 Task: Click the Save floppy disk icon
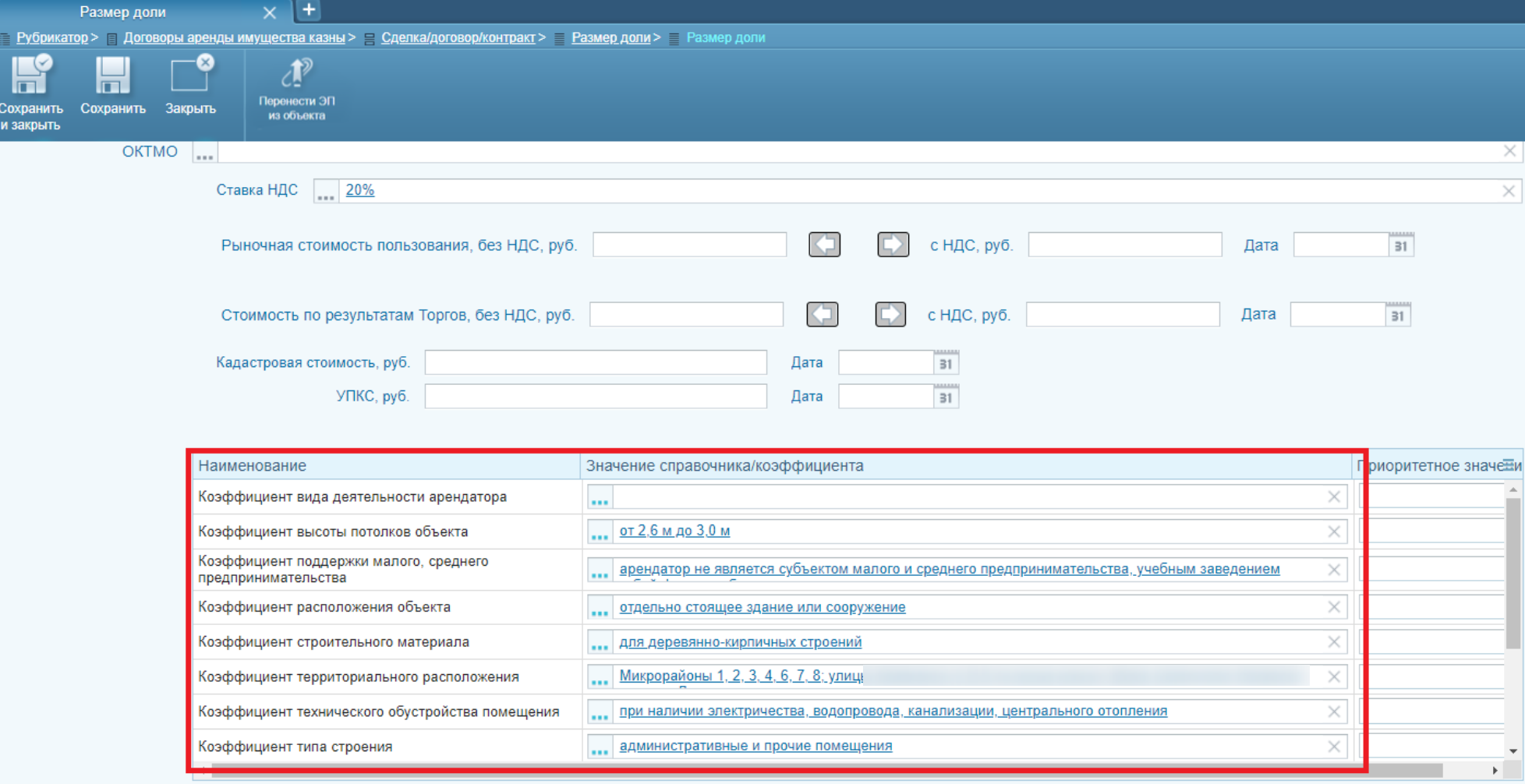[112, 76]
